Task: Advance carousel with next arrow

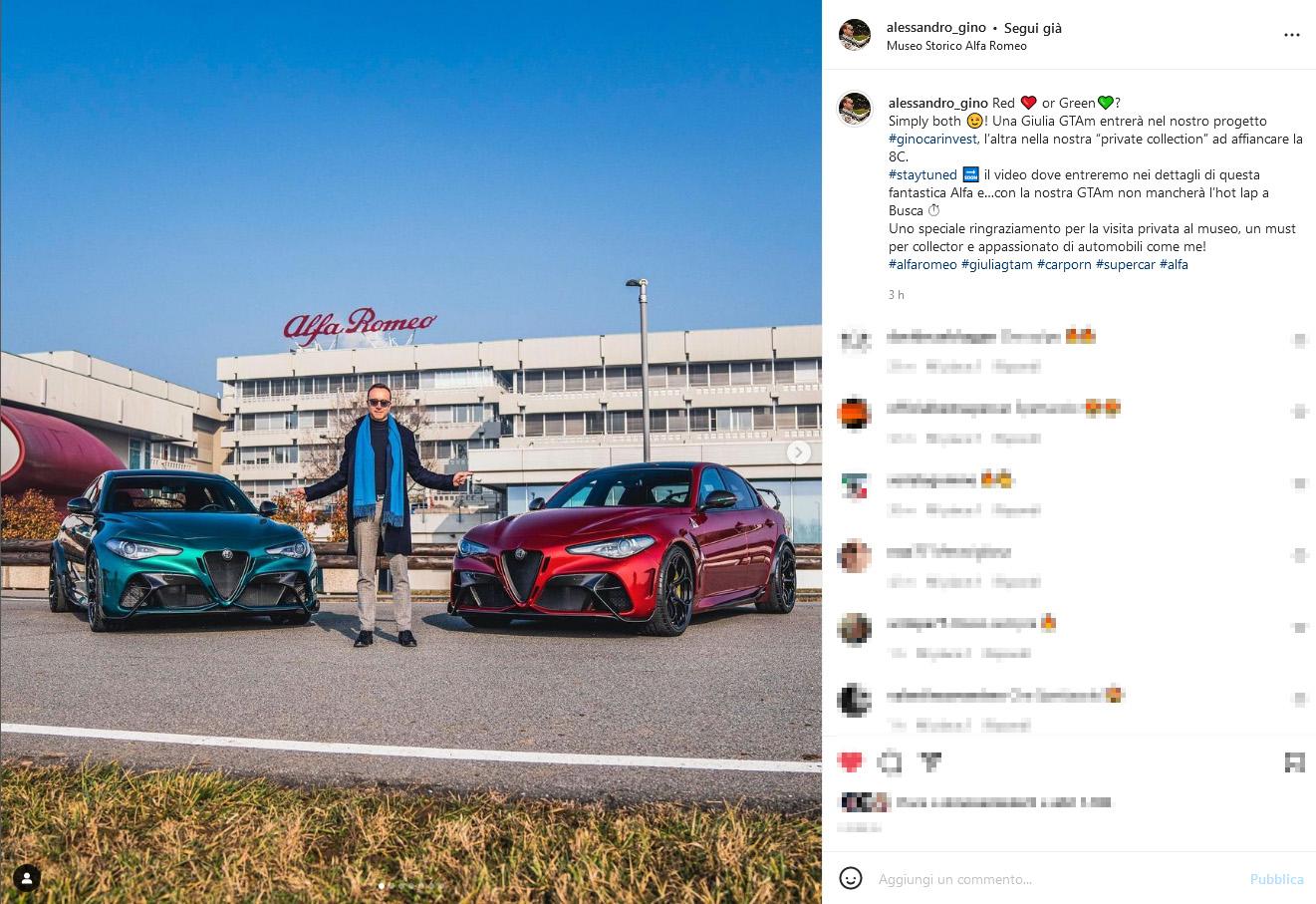Action: click(798, 452)
